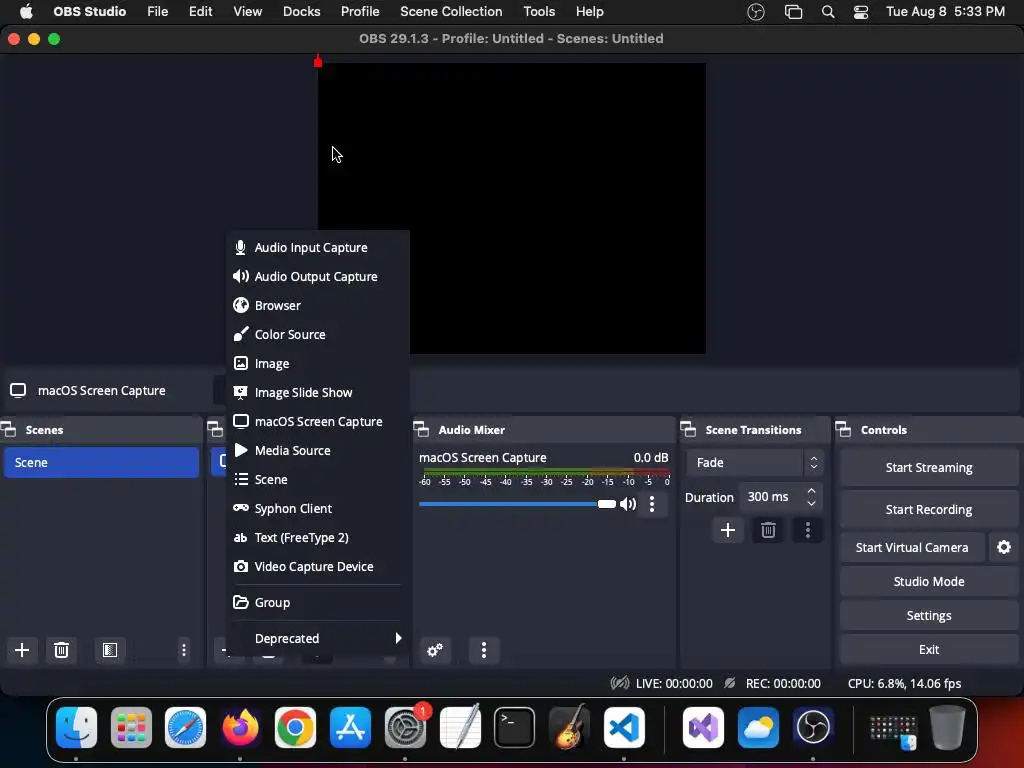Add an Image source
This screenshot has width=1024, height=768.
click(317, 363)
